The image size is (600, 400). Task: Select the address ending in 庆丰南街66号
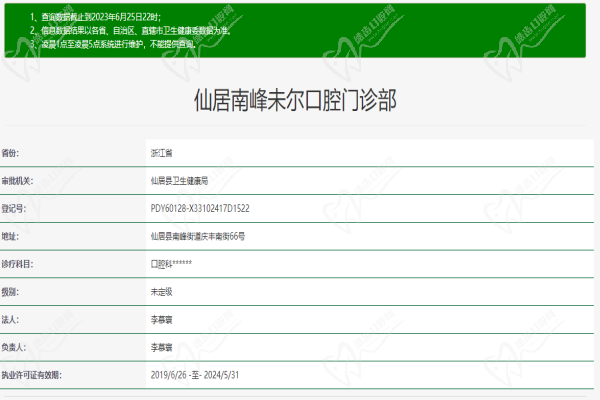[x=198, y=236]
